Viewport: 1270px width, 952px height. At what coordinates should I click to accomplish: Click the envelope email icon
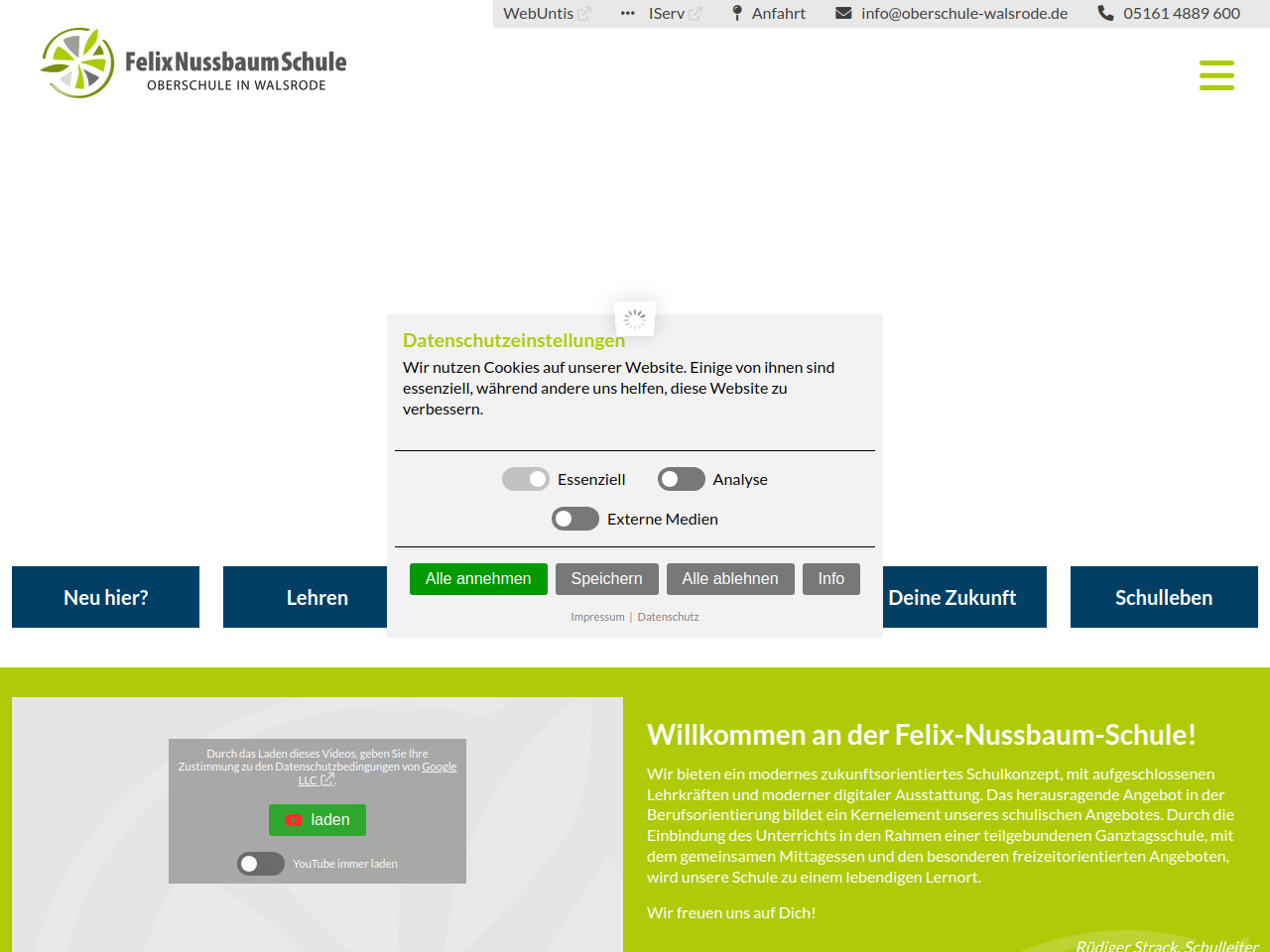coord(843,13)
